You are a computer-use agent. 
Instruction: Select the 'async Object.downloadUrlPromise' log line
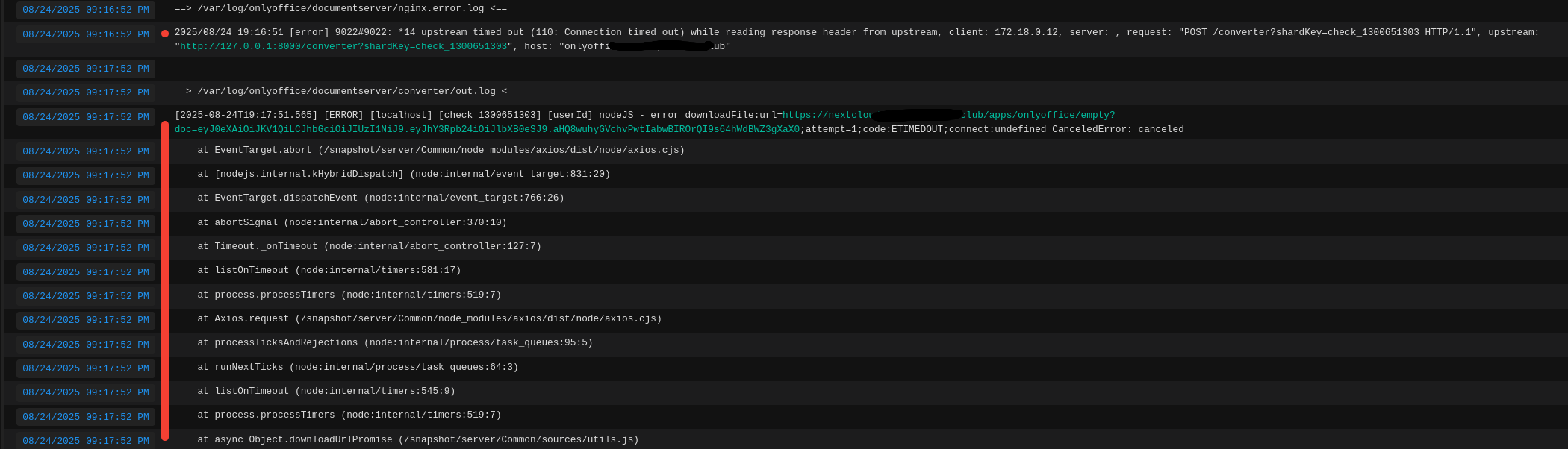pyautogui.click(x=417, y=439)
